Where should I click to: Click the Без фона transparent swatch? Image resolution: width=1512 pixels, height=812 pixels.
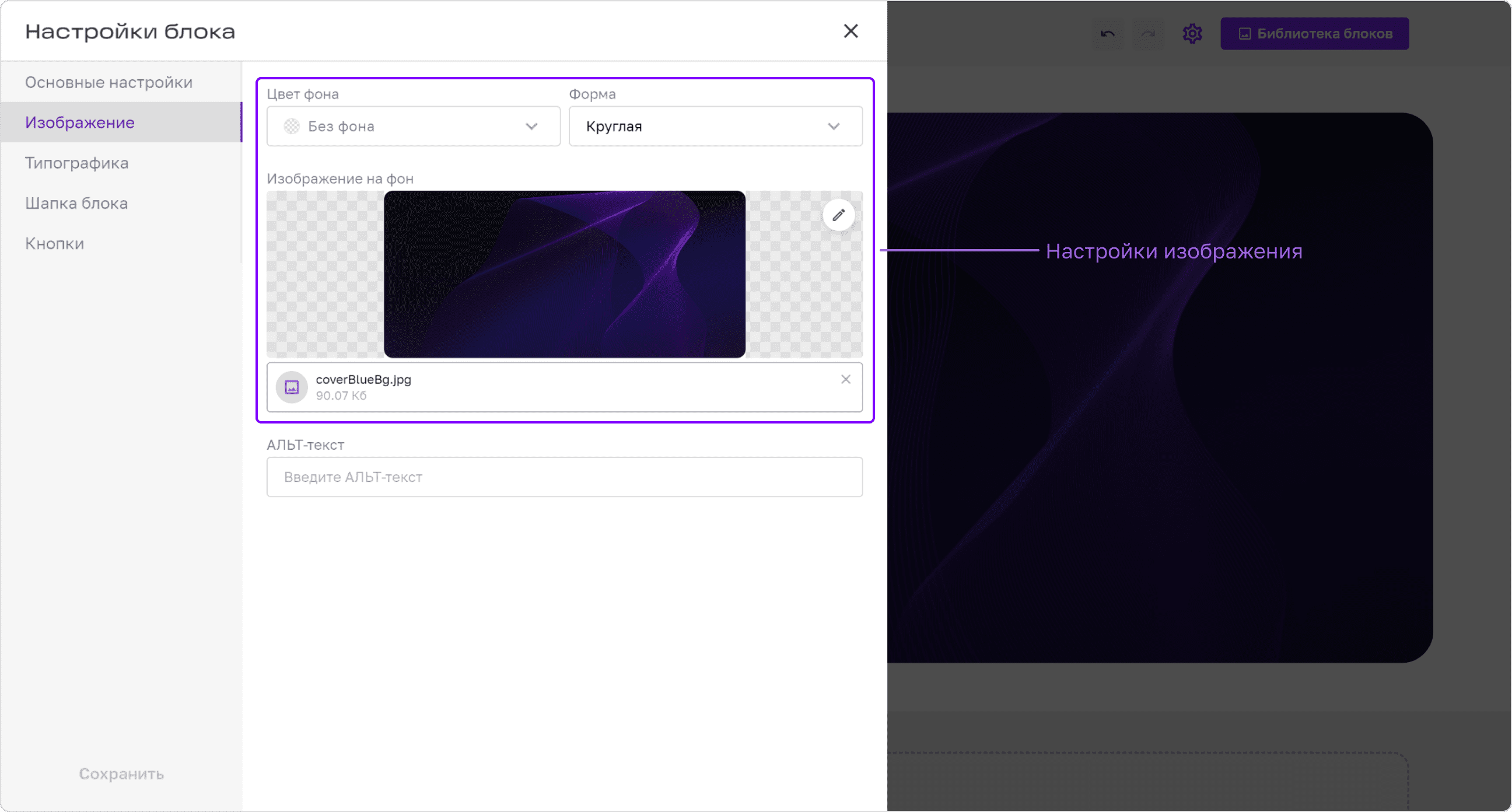pyautogui.click(x=292, y=126)
